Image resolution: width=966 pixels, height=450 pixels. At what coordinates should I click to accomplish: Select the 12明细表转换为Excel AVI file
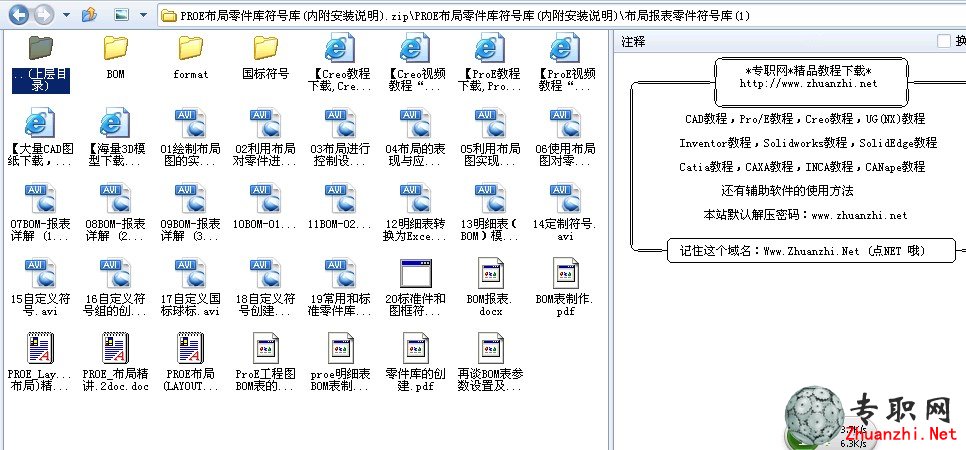[416, 213]
